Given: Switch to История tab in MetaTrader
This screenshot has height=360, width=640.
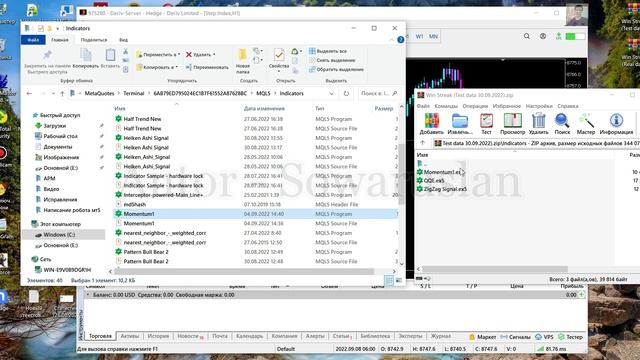Looking at the screenshot, I should 158,336.
